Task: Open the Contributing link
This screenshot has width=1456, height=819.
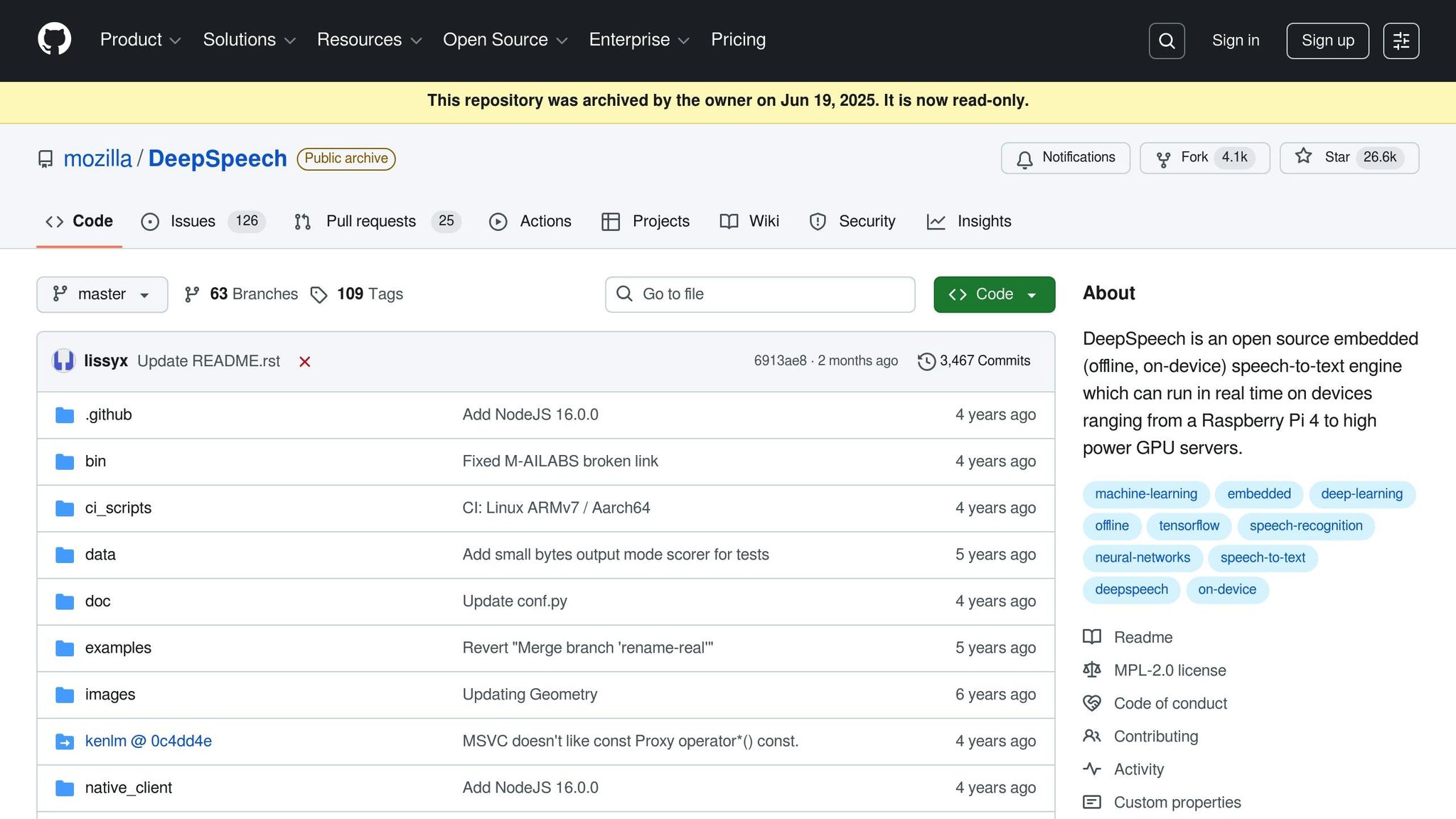Action: [1155, 737]
